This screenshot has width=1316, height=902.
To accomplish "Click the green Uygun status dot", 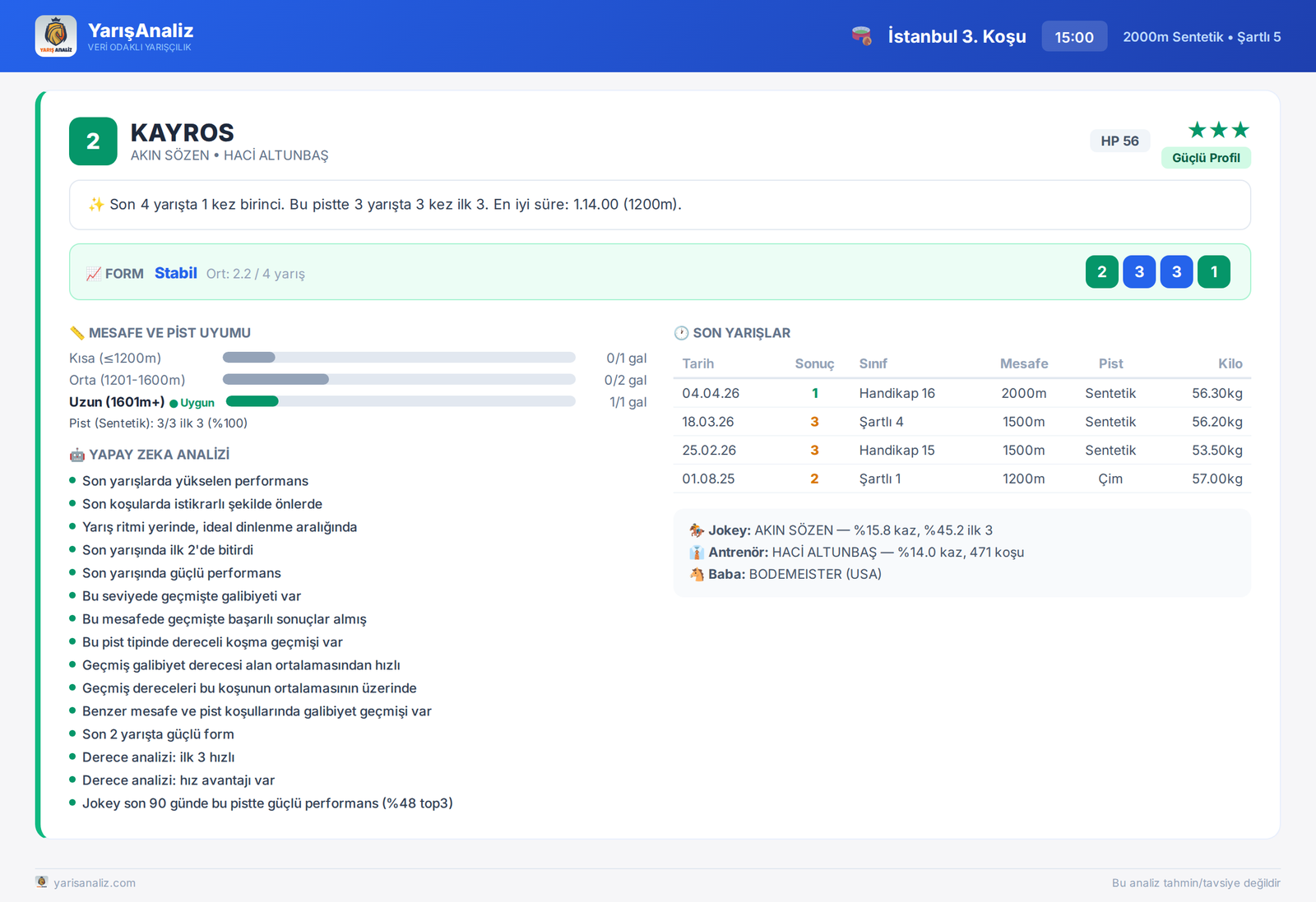I will point(174,403).
